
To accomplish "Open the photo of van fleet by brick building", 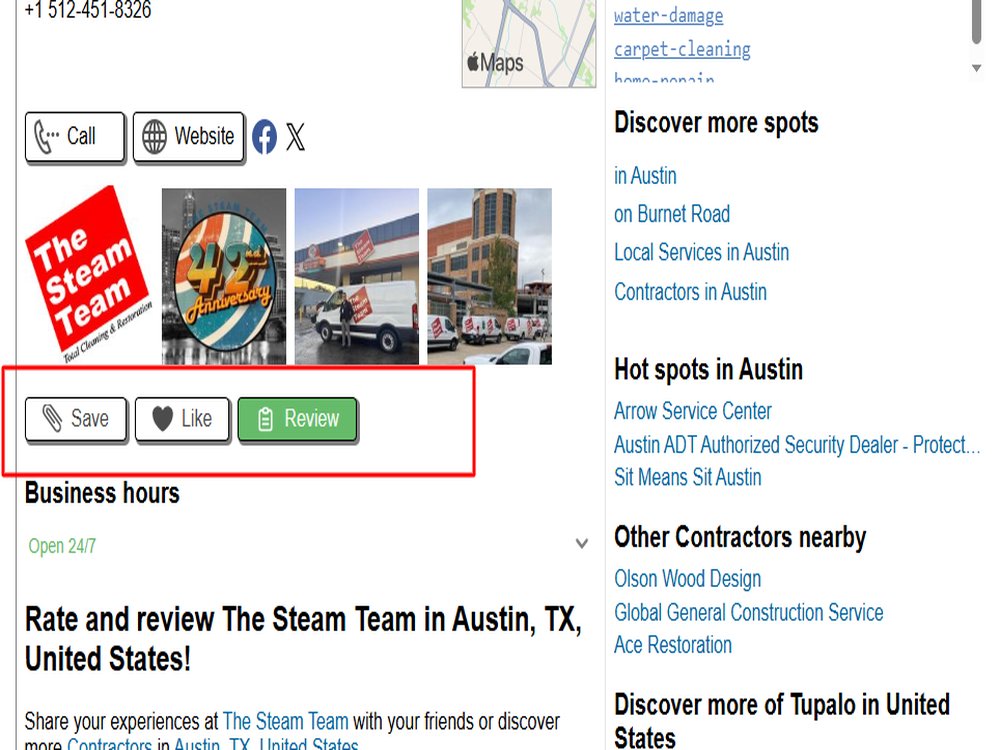I will click(x=489, y=276).
